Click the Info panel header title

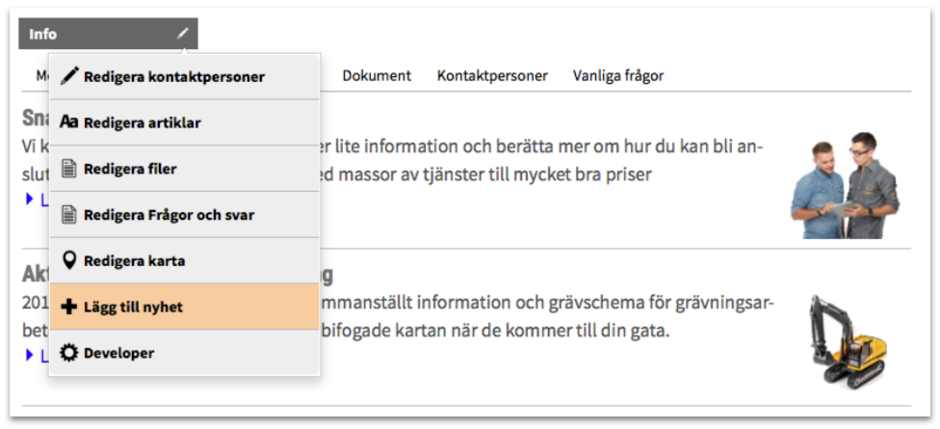point(43,34)
